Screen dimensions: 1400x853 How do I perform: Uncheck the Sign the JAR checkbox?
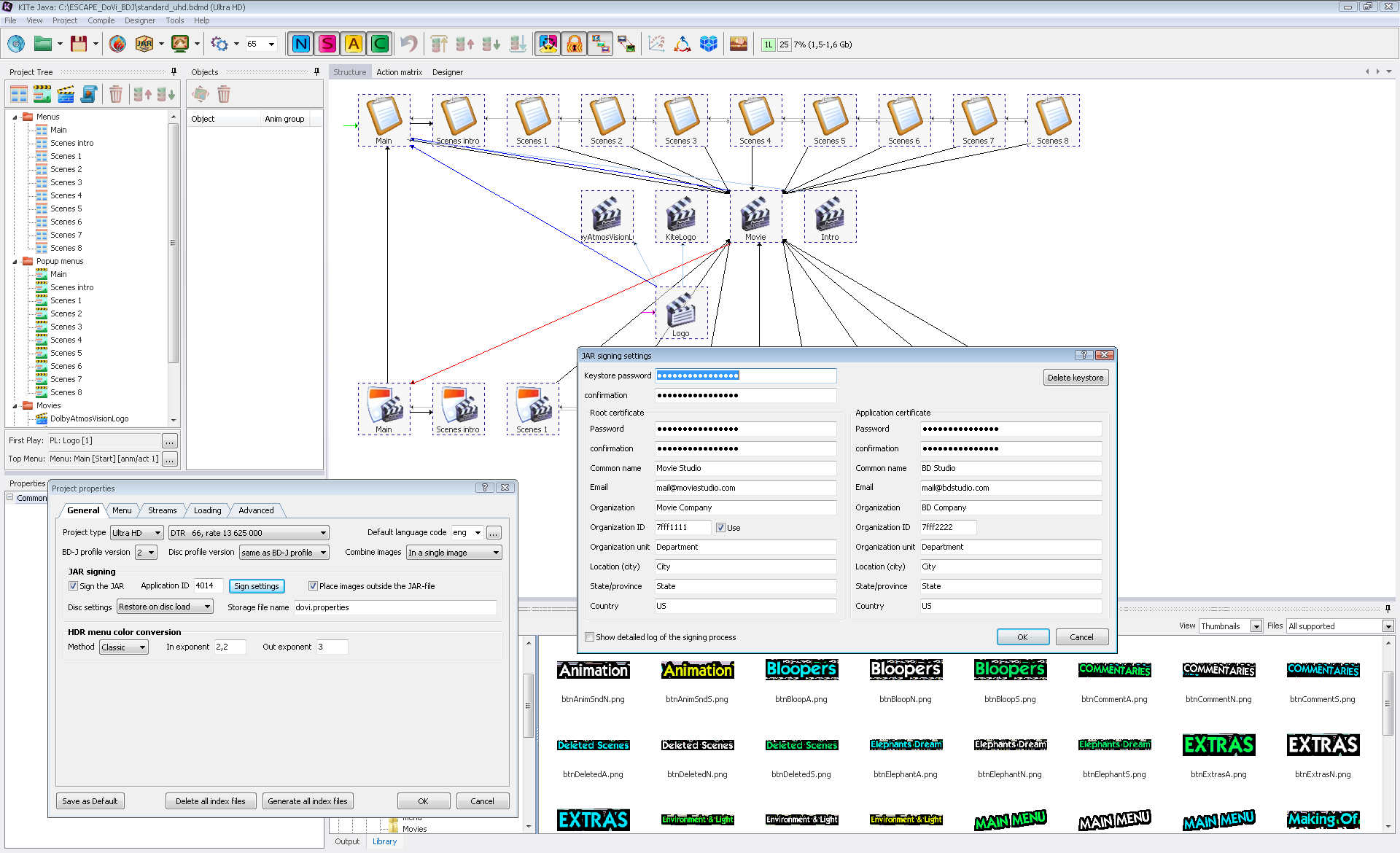[73, 586]
